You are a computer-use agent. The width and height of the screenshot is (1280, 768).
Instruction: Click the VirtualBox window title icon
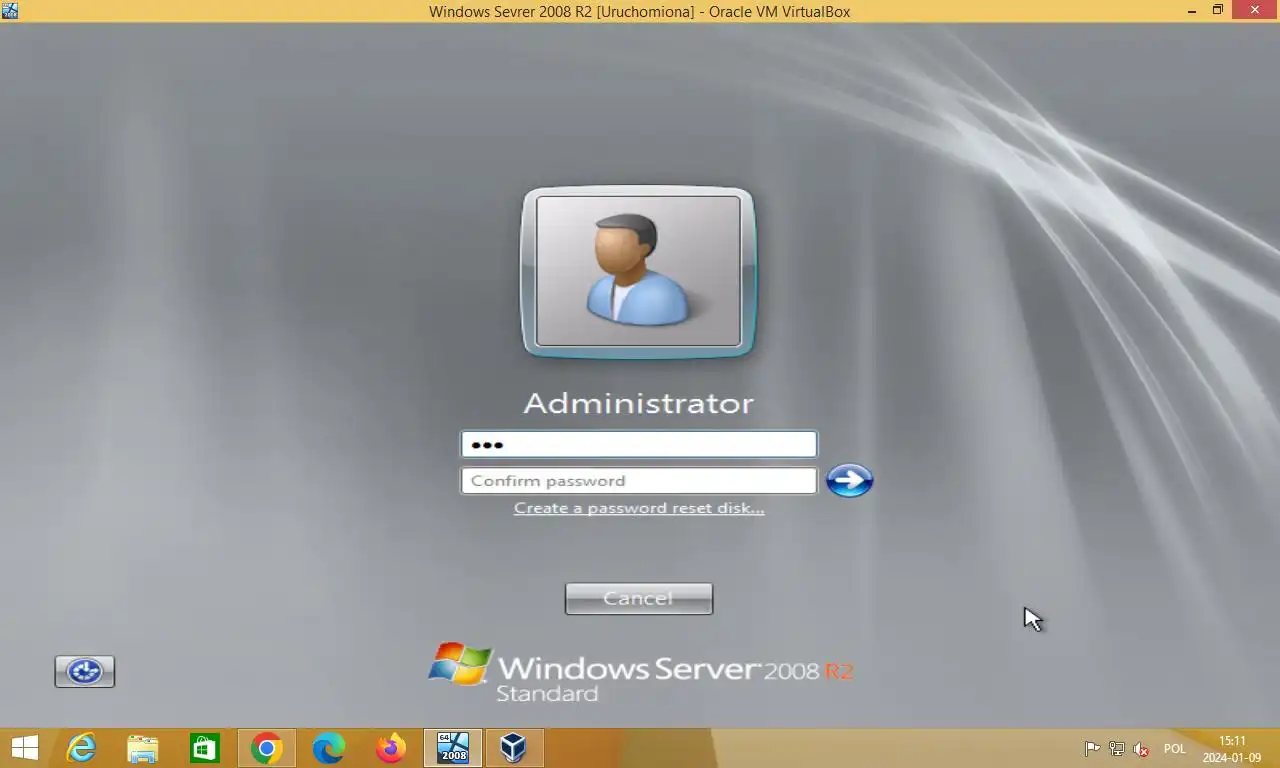(10, 11)
